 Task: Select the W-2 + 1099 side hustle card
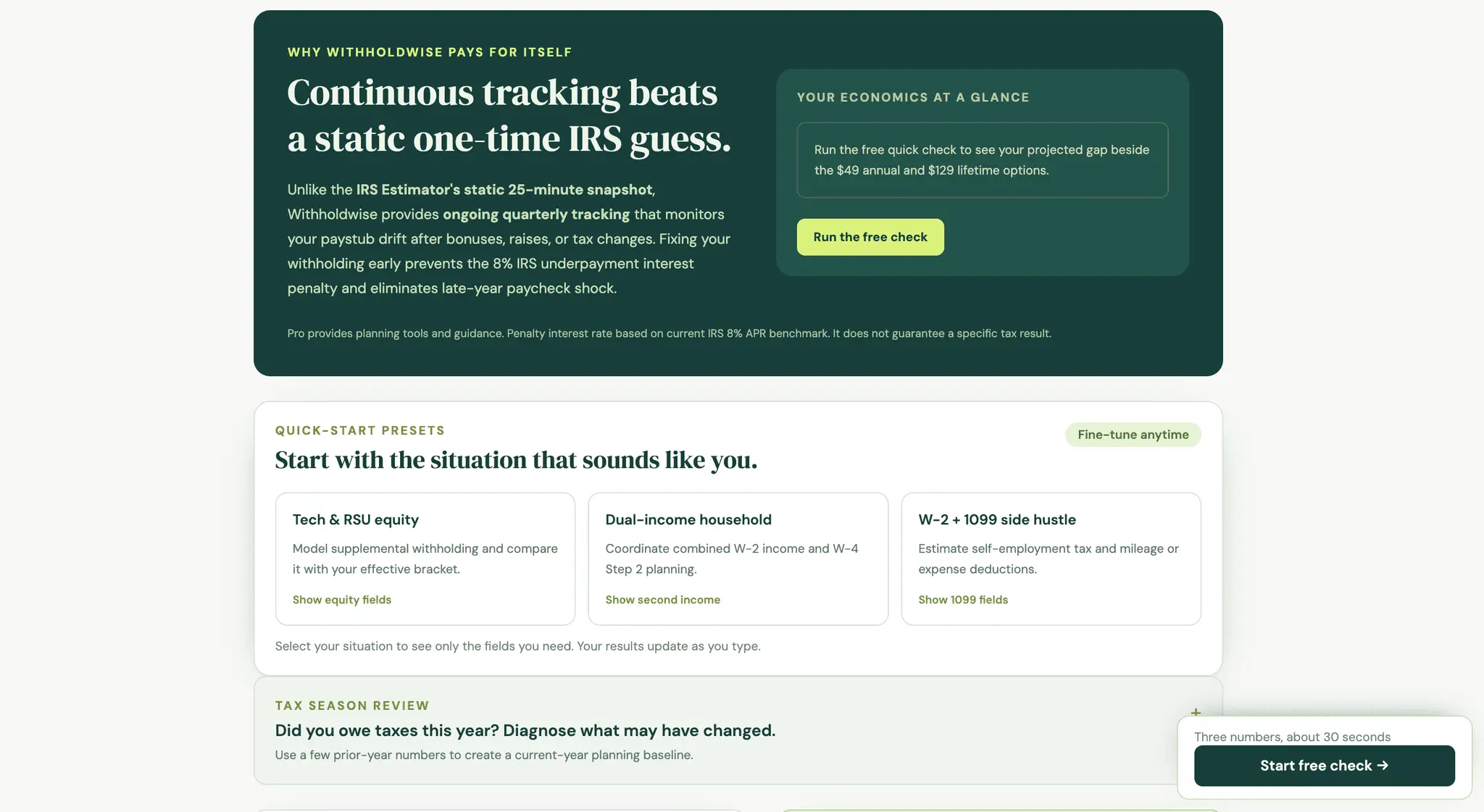click(1051, 558)
